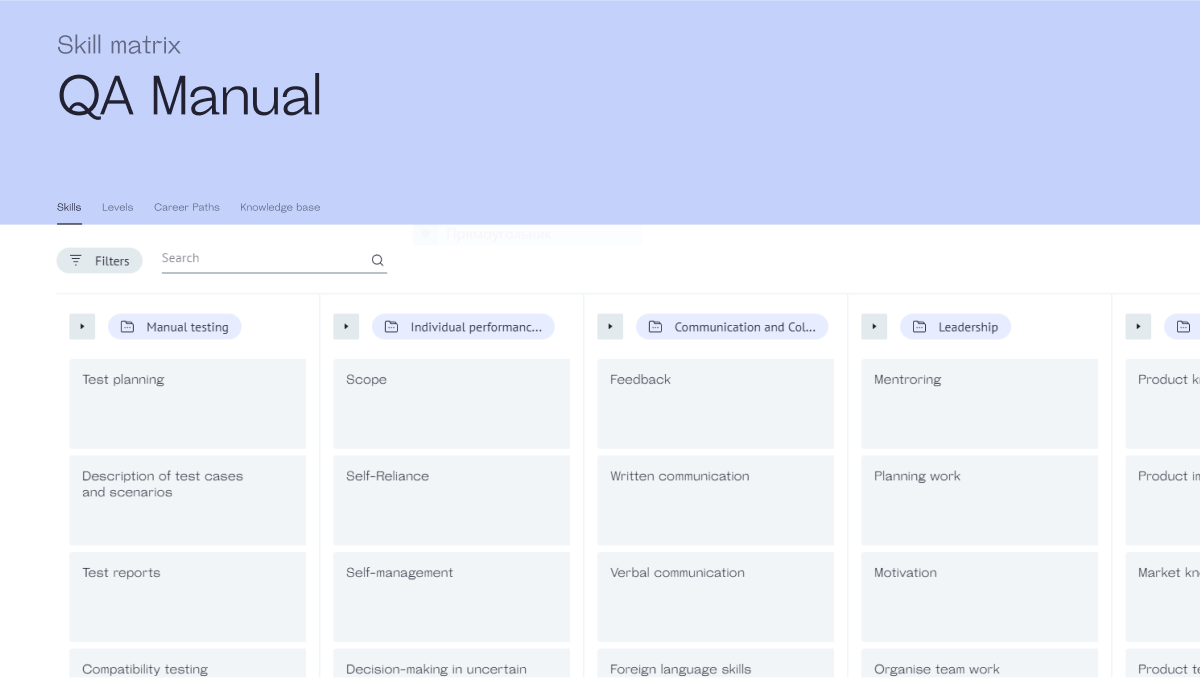Screen dimensions: 1200x678
Task: Open the Test reports skill card
Action: [187, 597]
